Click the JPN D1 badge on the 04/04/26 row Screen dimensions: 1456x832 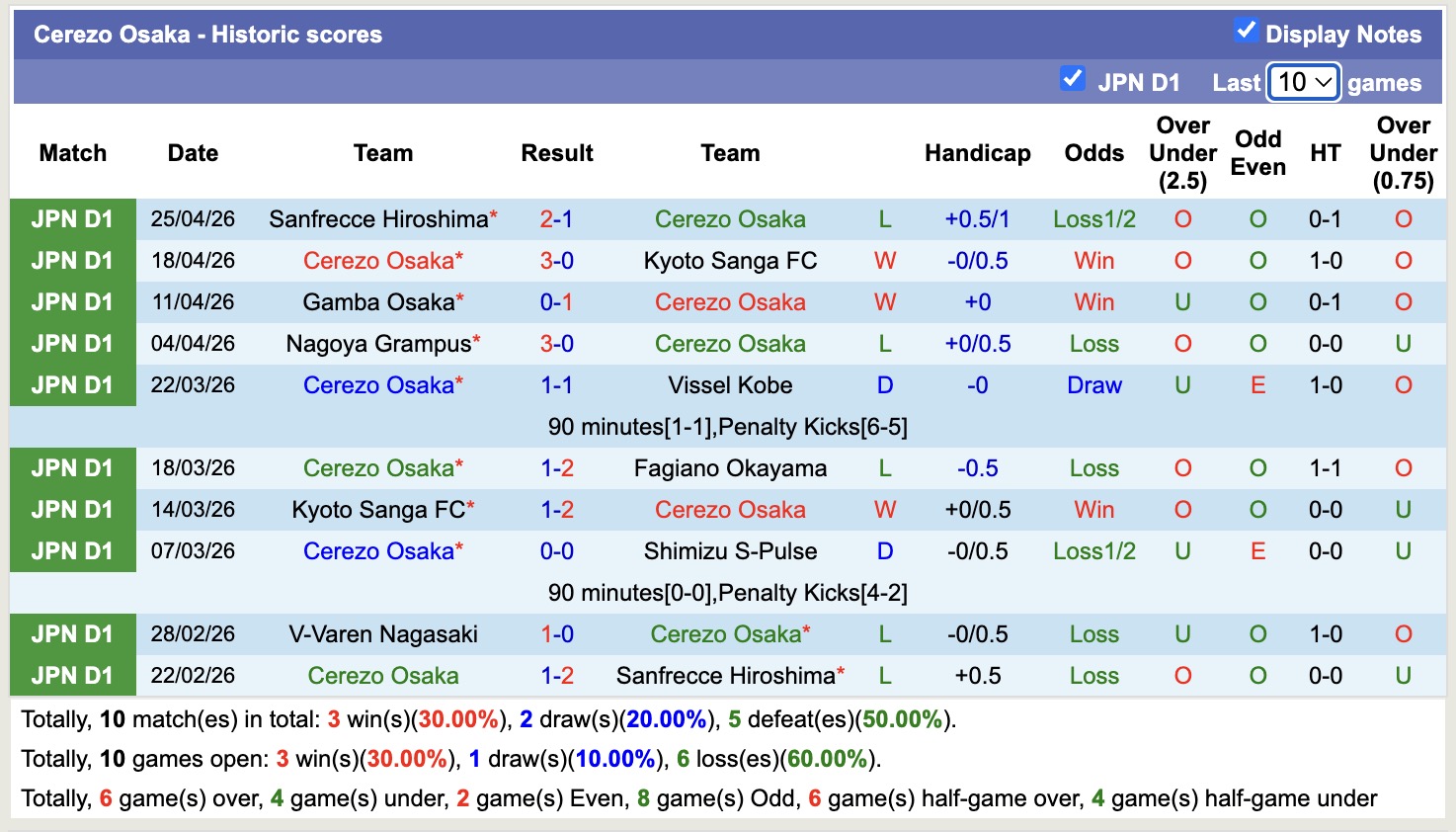pyautogui.click(x=73, y=343)
